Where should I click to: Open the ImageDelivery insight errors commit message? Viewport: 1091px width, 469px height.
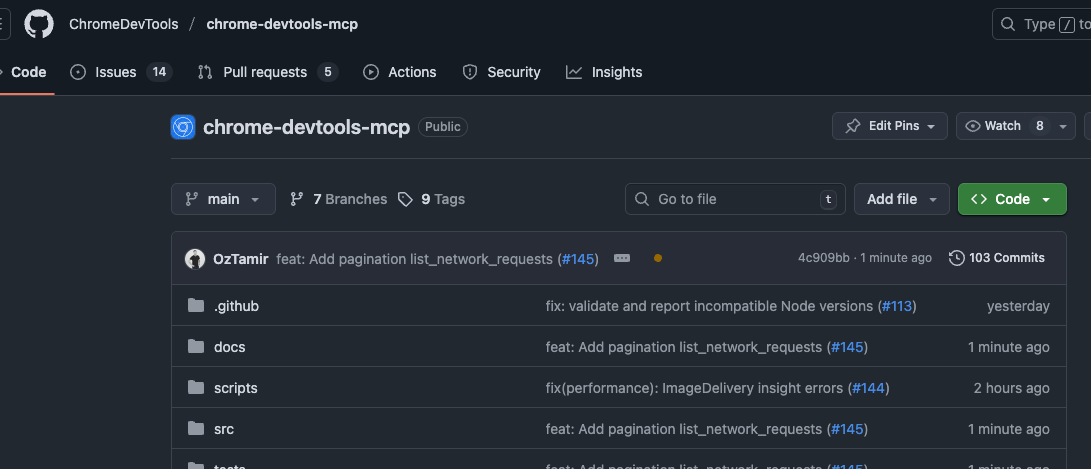pyautogui.click(x=694, y=388)
